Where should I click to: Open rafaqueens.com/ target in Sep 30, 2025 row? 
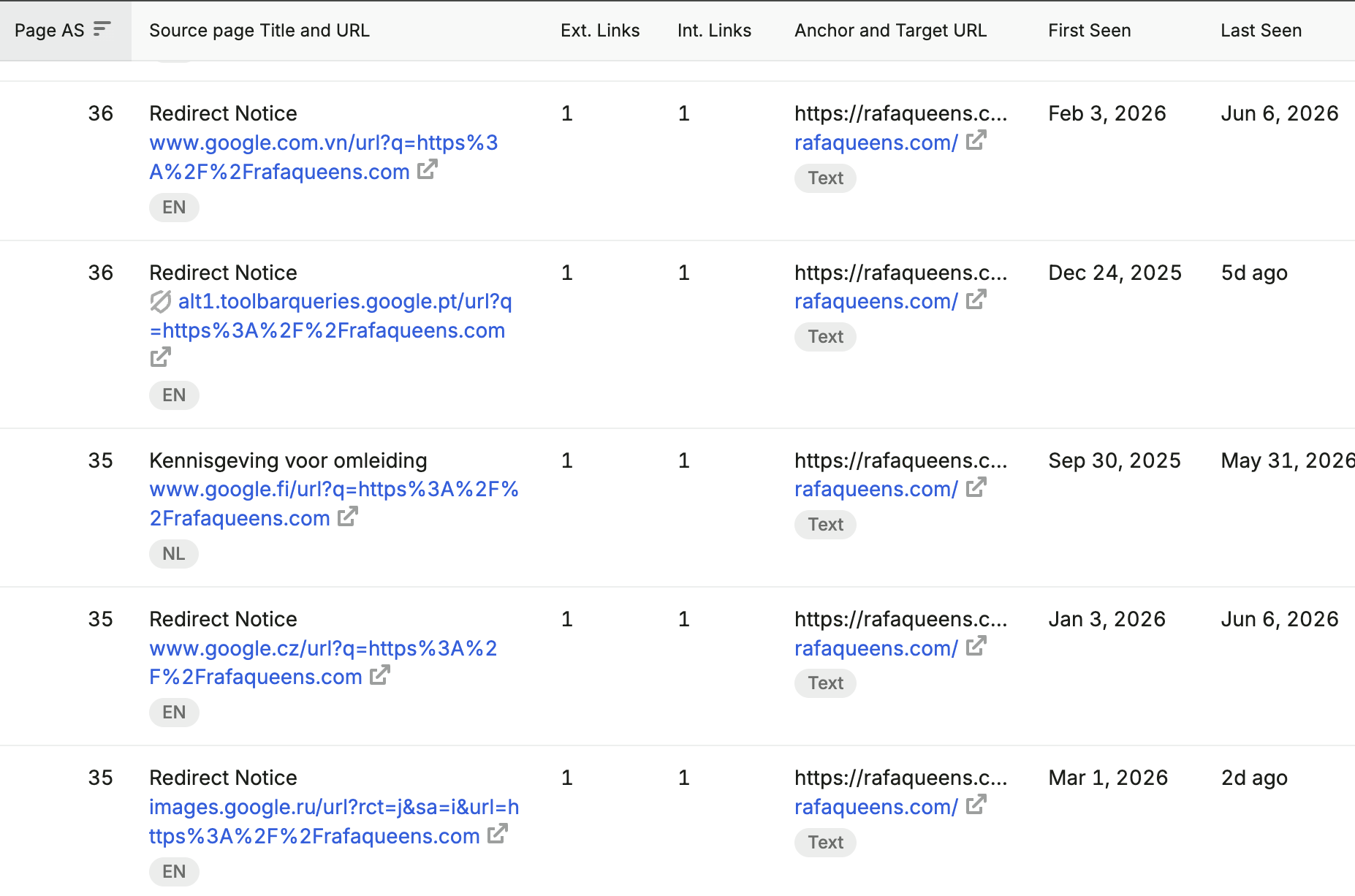(876, 489)
